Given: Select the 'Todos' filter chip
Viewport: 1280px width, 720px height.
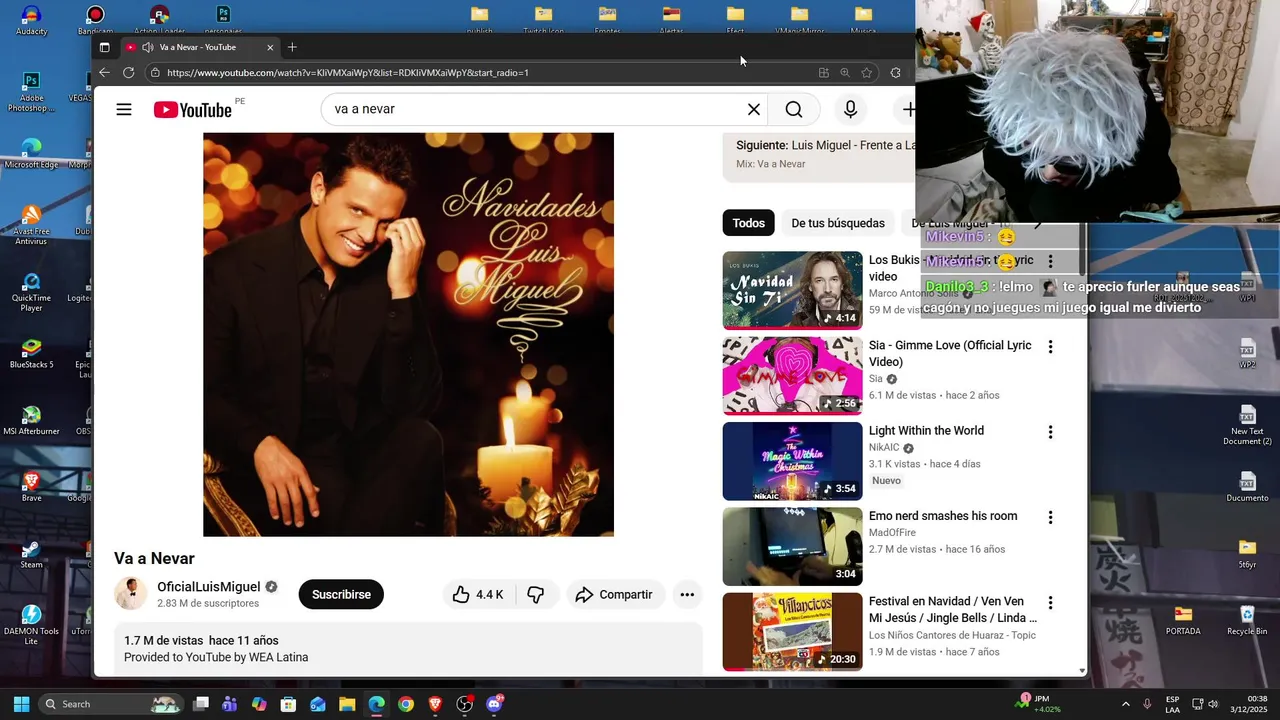Looking at the screenshot, I should 748,223.
